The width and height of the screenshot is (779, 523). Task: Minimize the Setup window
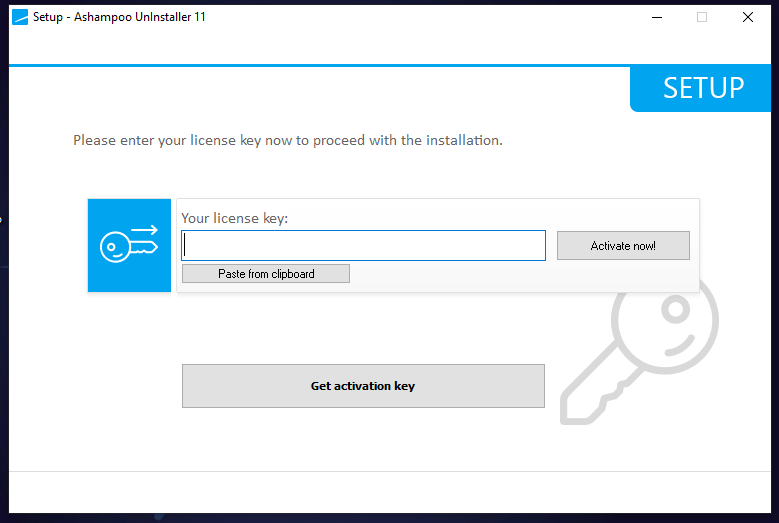[657, 17]
